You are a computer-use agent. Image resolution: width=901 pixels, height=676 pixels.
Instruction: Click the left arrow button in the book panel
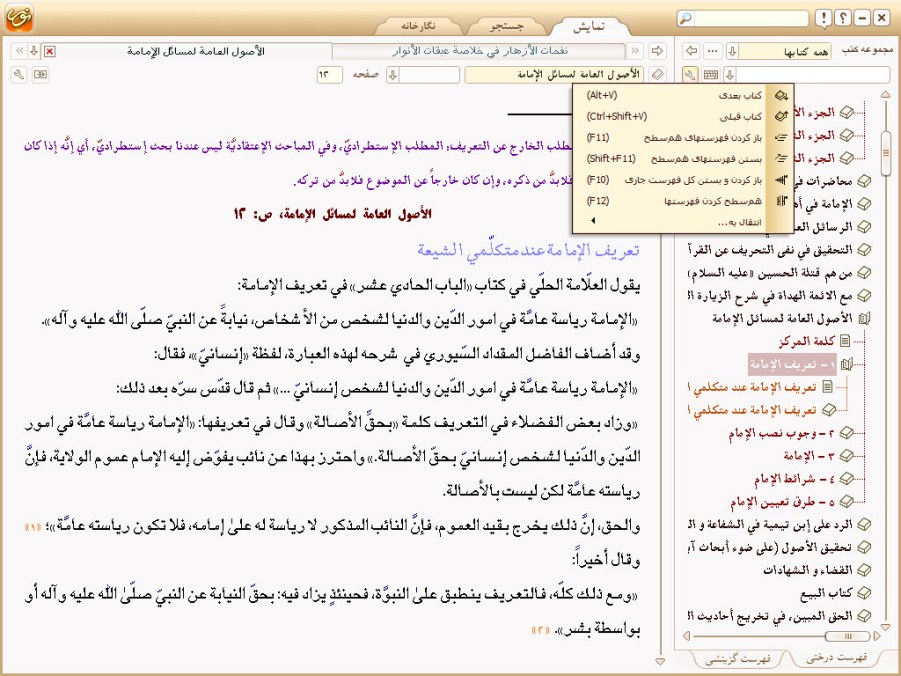tap(692, 51)
